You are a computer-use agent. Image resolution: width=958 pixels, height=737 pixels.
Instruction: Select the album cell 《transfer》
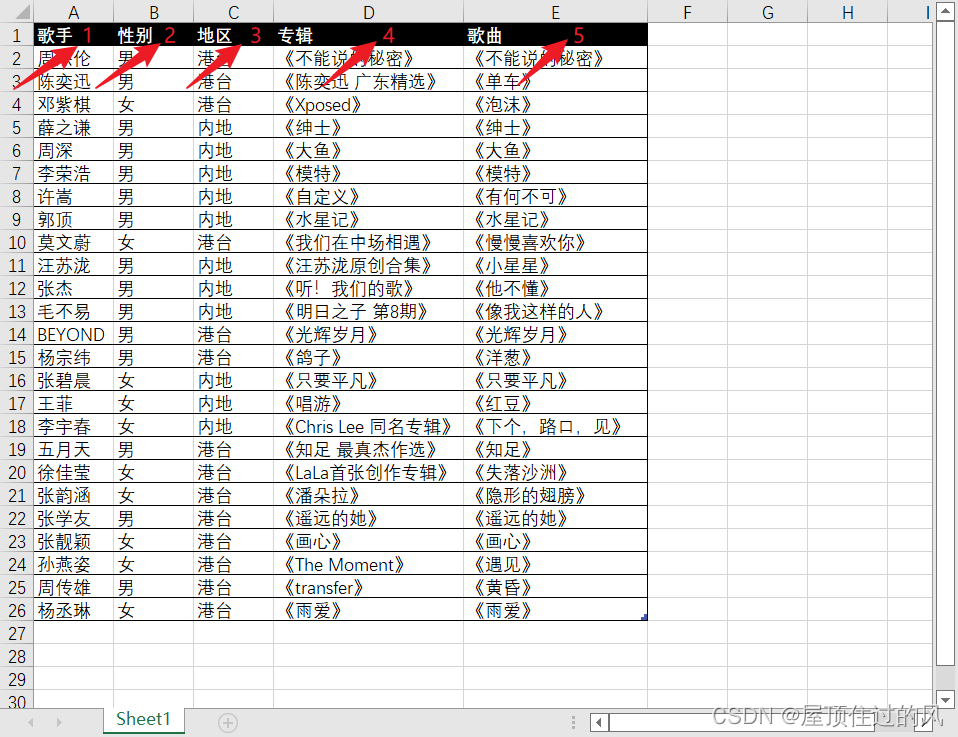pyautogui.click(x=368, y=588)
